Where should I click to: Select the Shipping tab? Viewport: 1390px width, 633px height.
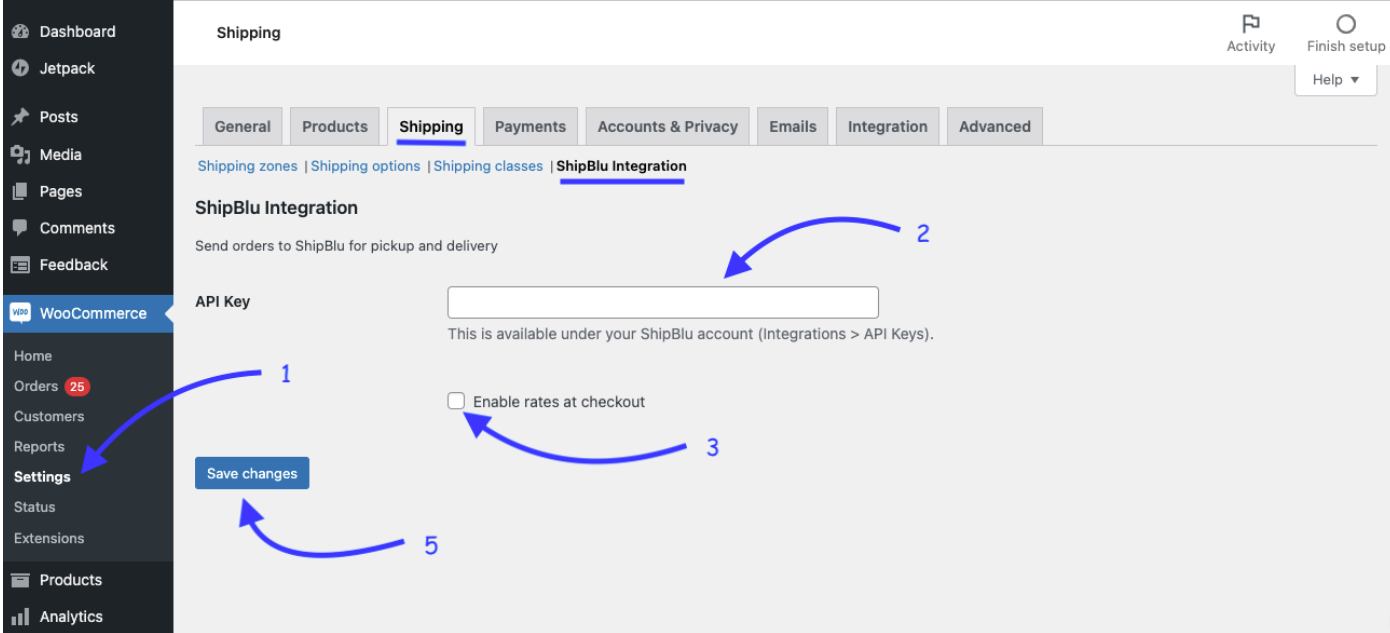[x=431, y=127]
